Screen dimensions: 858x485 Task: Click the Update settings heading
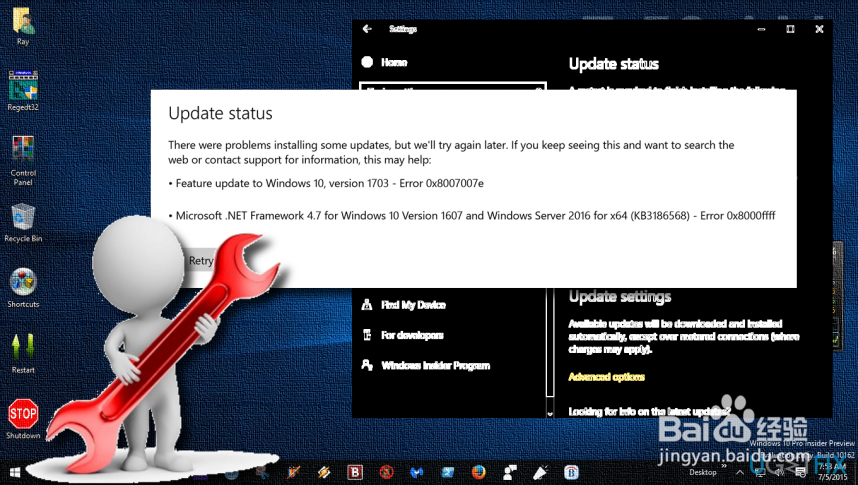[619, 297]
